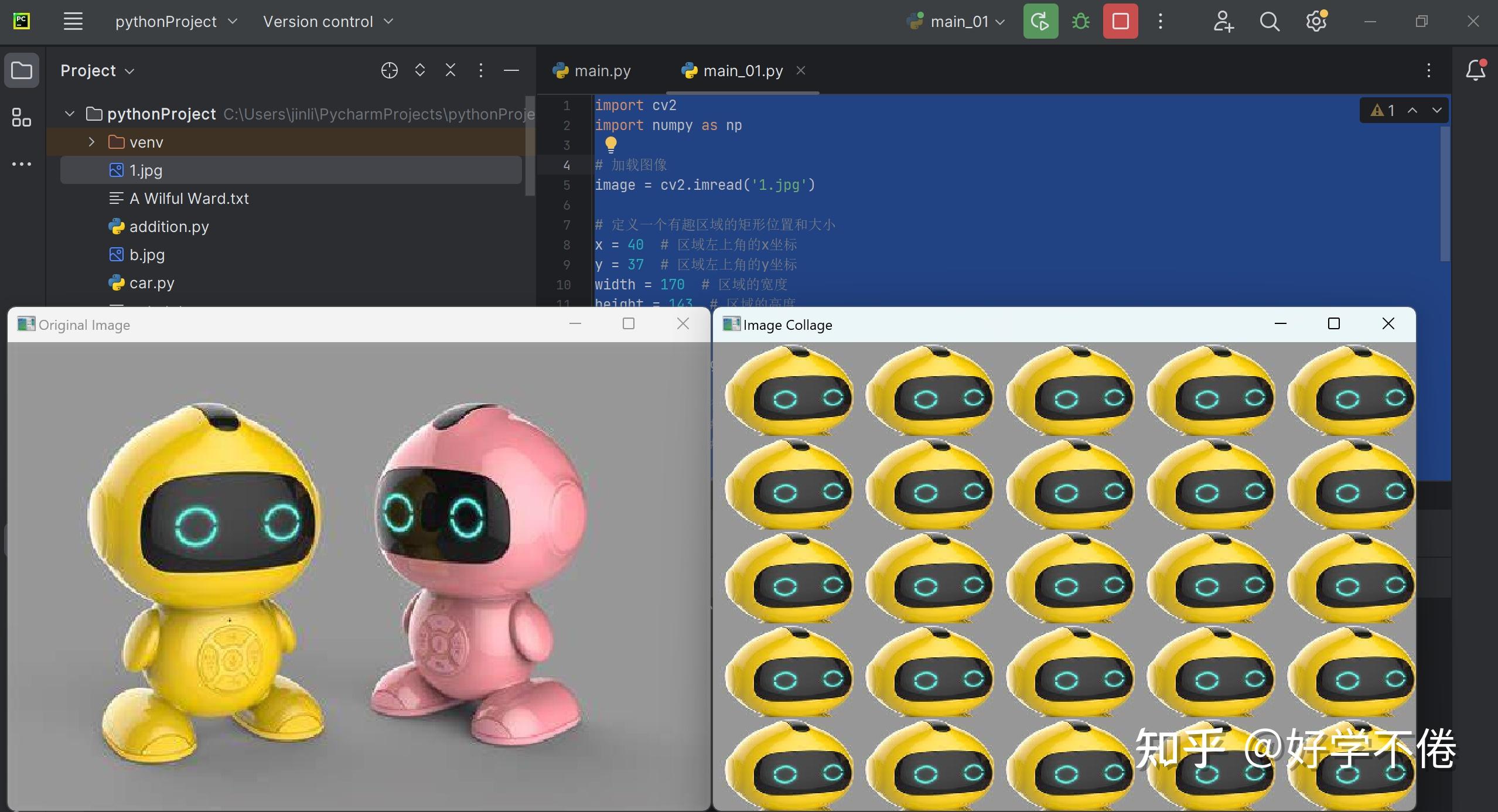Hide the Project tool window
1498x812 pixels.
coord(511,70)
